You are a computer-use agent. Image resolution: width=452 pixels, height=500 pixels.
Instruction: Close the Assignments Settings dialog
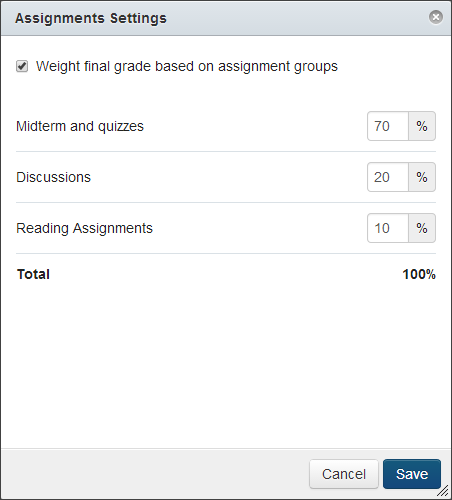click(x=436, y=17)
